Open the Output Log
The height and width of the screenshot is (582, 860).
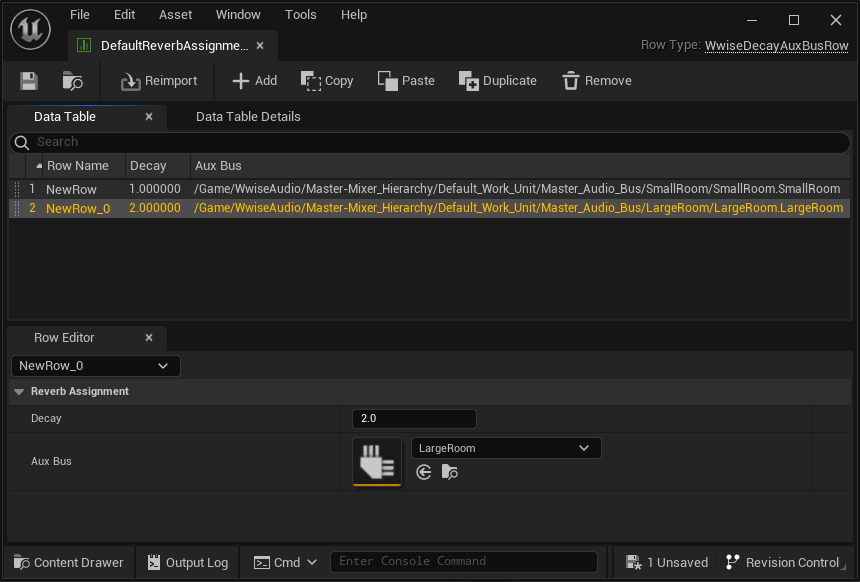point(187,562)
